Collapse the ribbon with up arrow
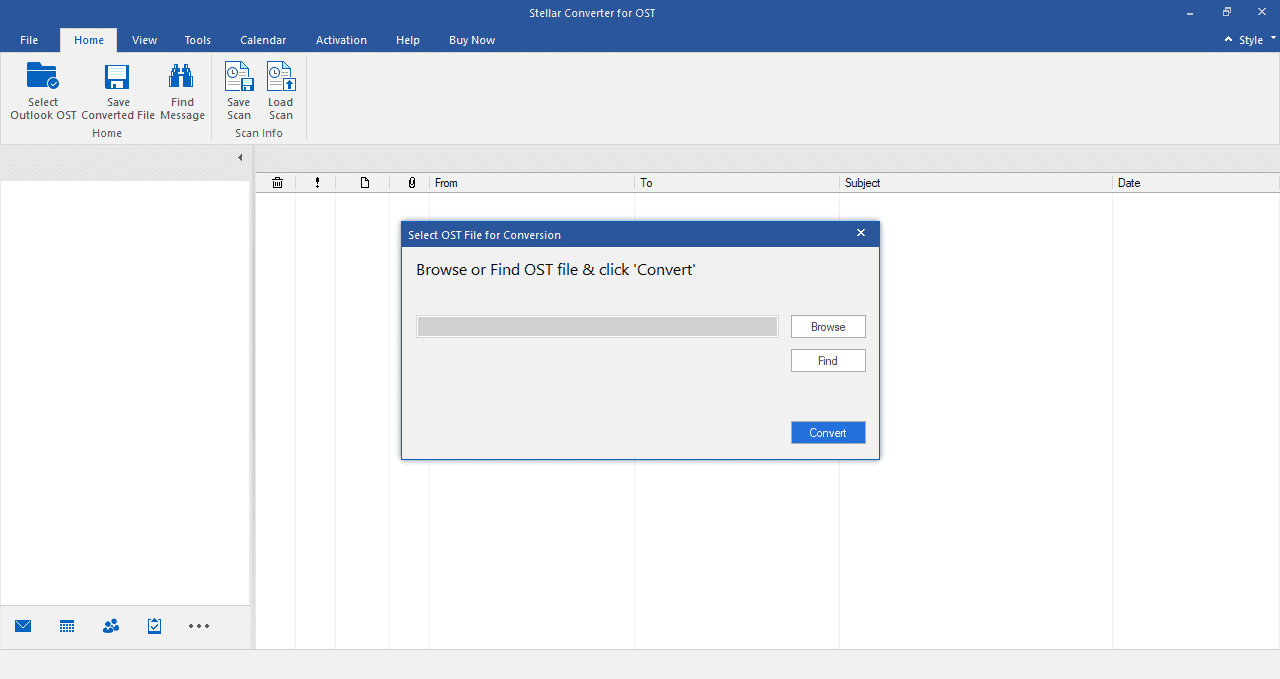The width and height of the screenshot is (1280, 679). coord(1229,40)
